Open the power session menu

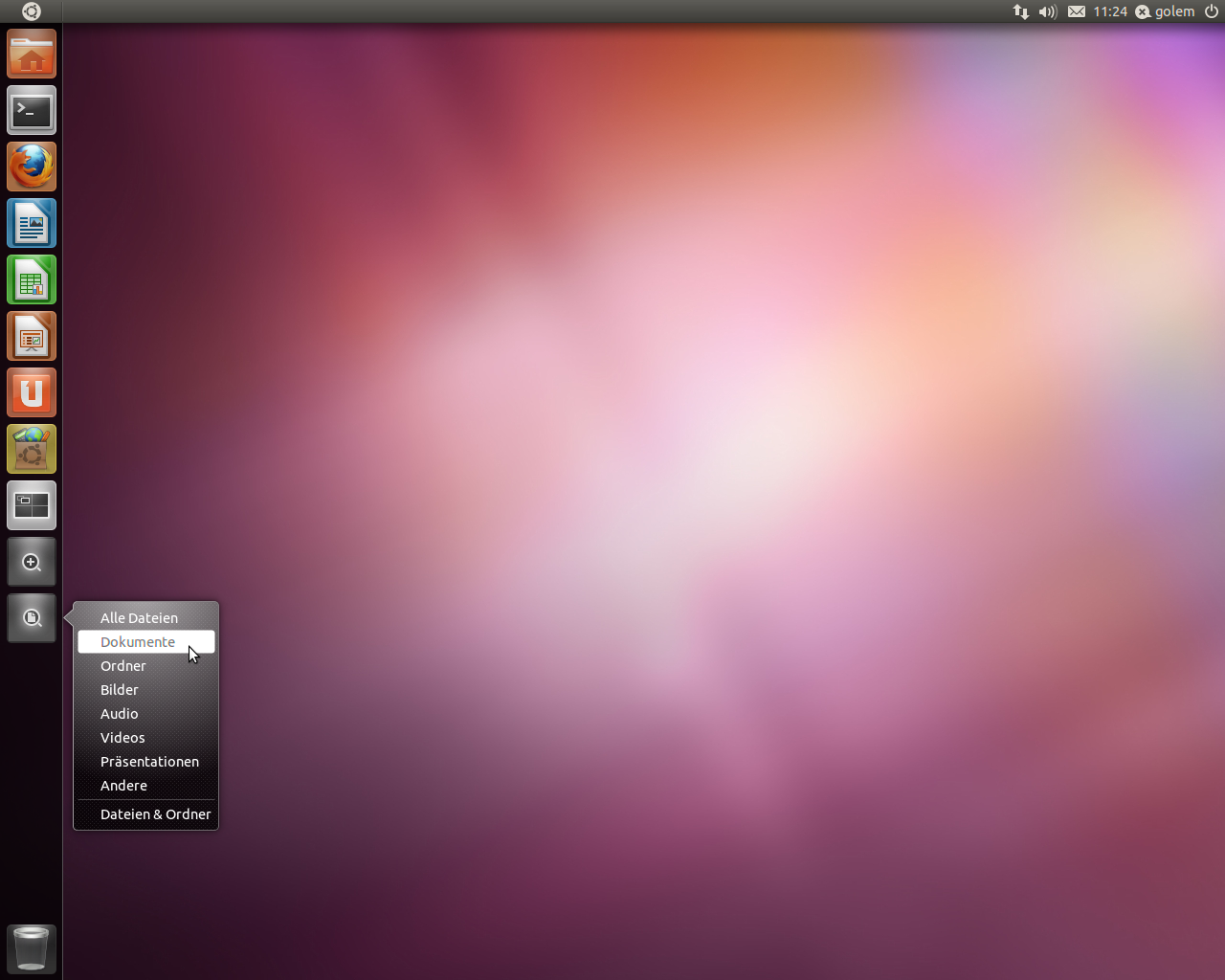[x=1212, y=11]
